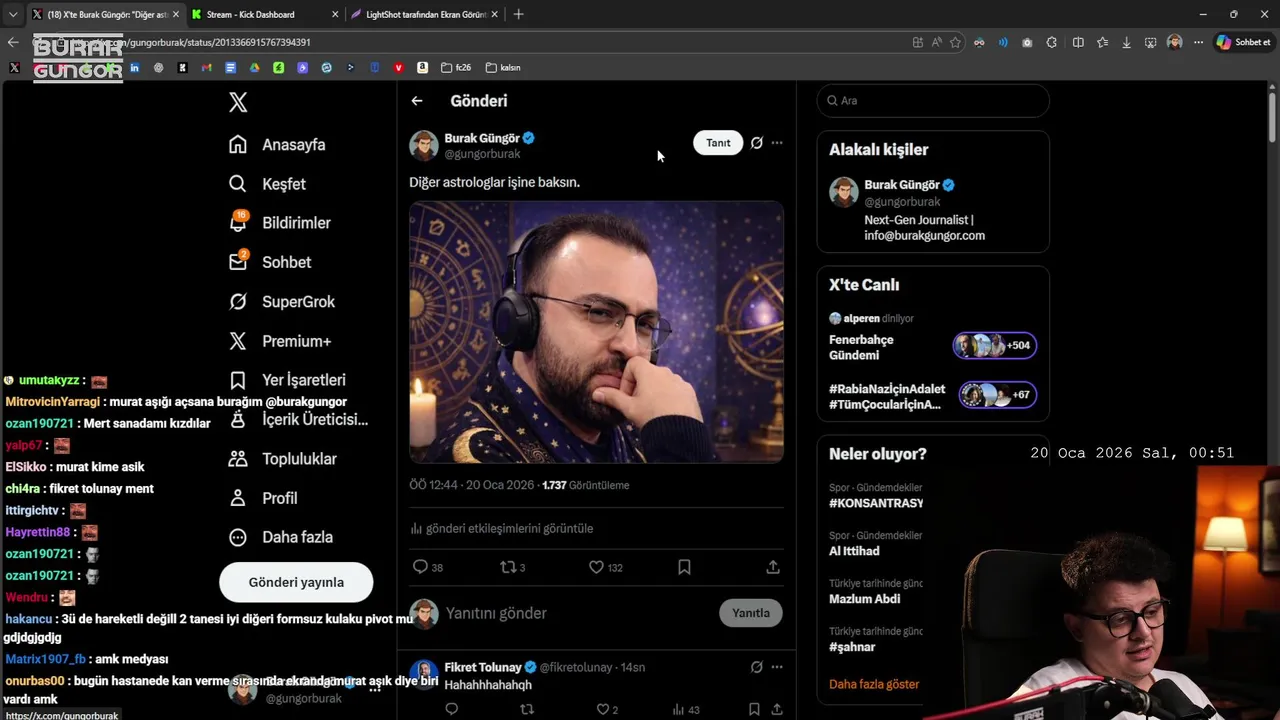This screenshot has width=1280, height=720.
Task: Open browser extensions puzzle icon
Action: click(1051, 42)
